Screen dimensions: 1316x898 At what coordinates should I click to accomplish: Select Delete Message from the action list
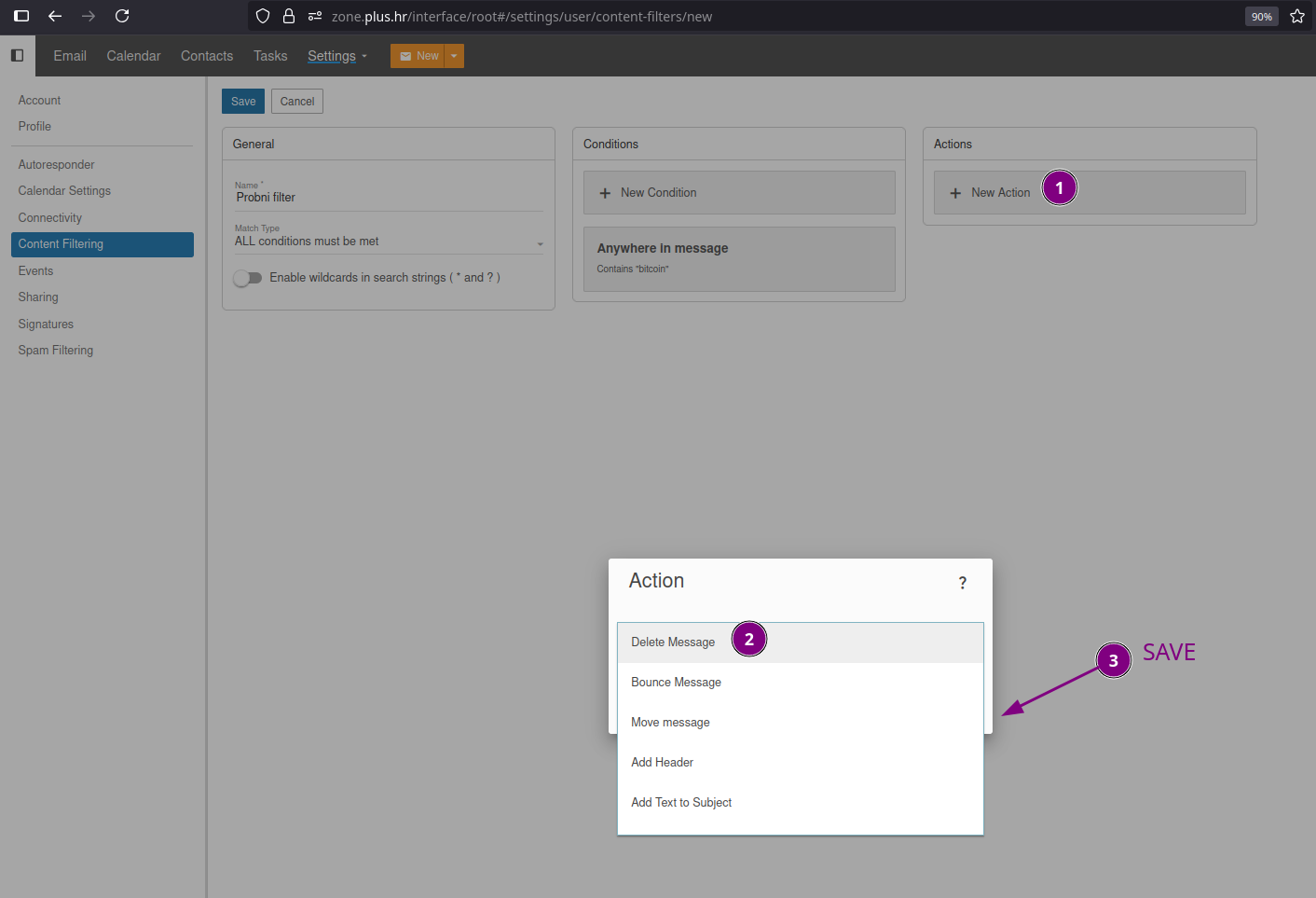coord(673,642)
